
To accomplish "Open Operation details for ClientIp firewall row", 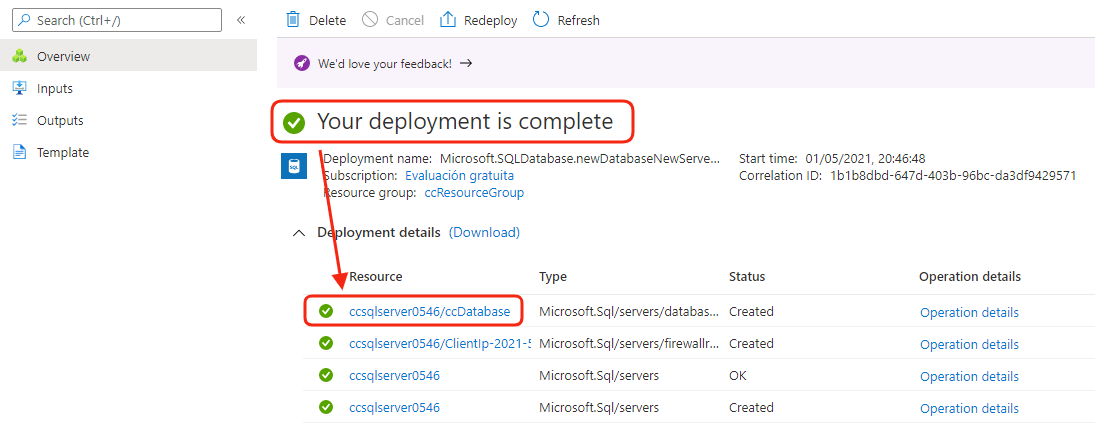I will tap(969, 345).
